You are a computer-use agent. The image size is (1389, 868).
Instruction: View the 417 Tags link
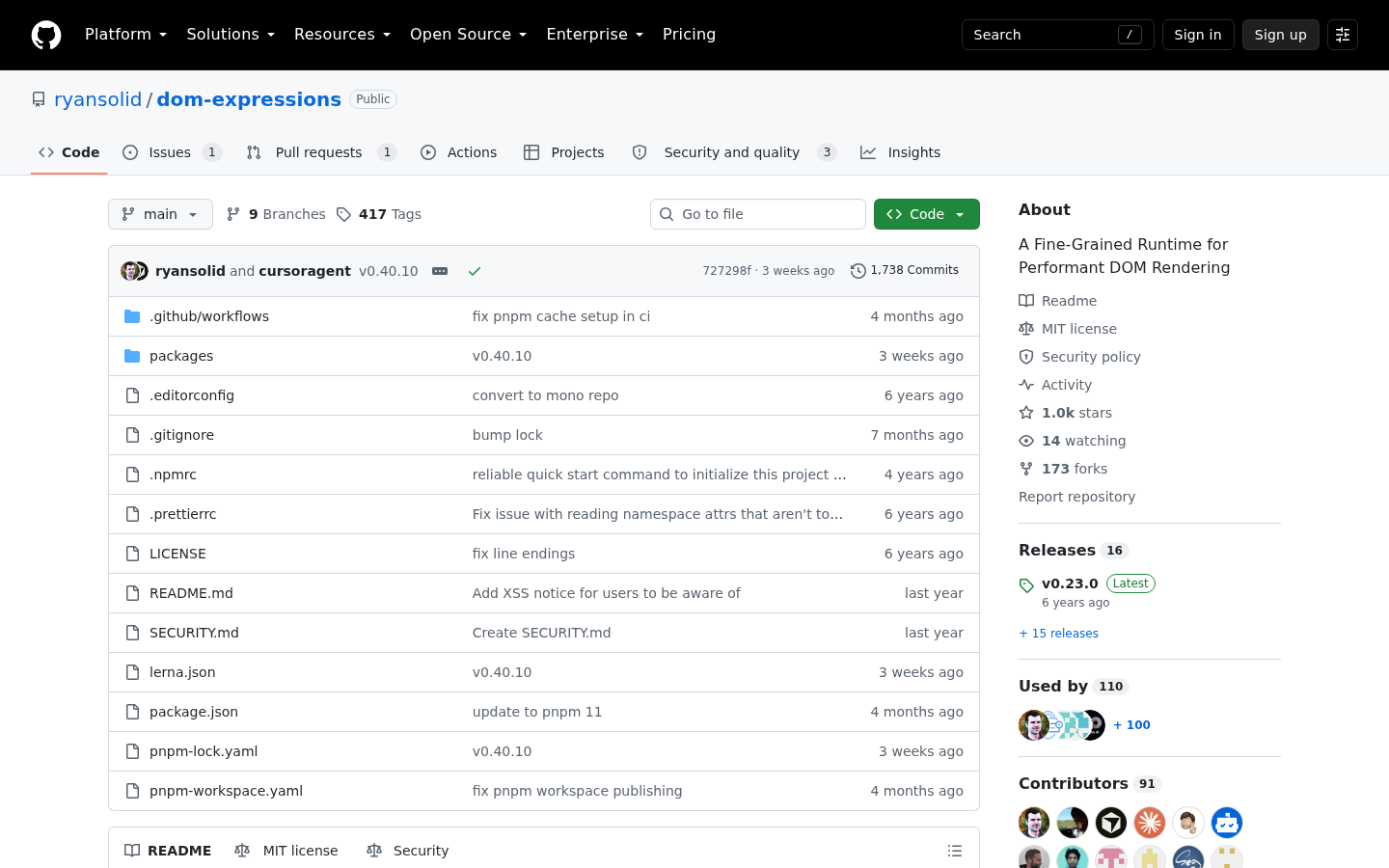[379, 214]
